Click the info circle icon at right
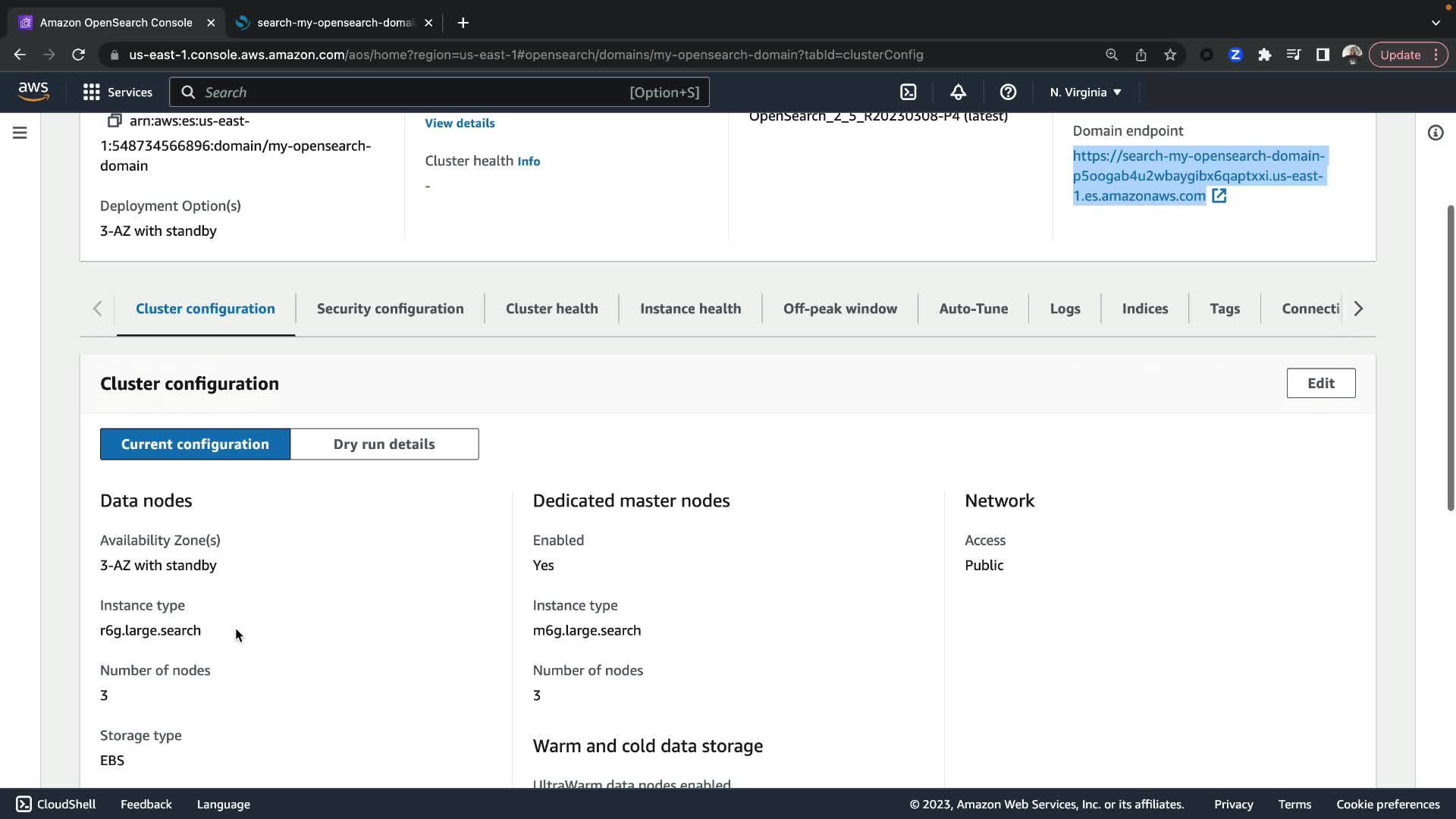The width and height of the screenshot is (1456, 819). [x=1435, y=133]
